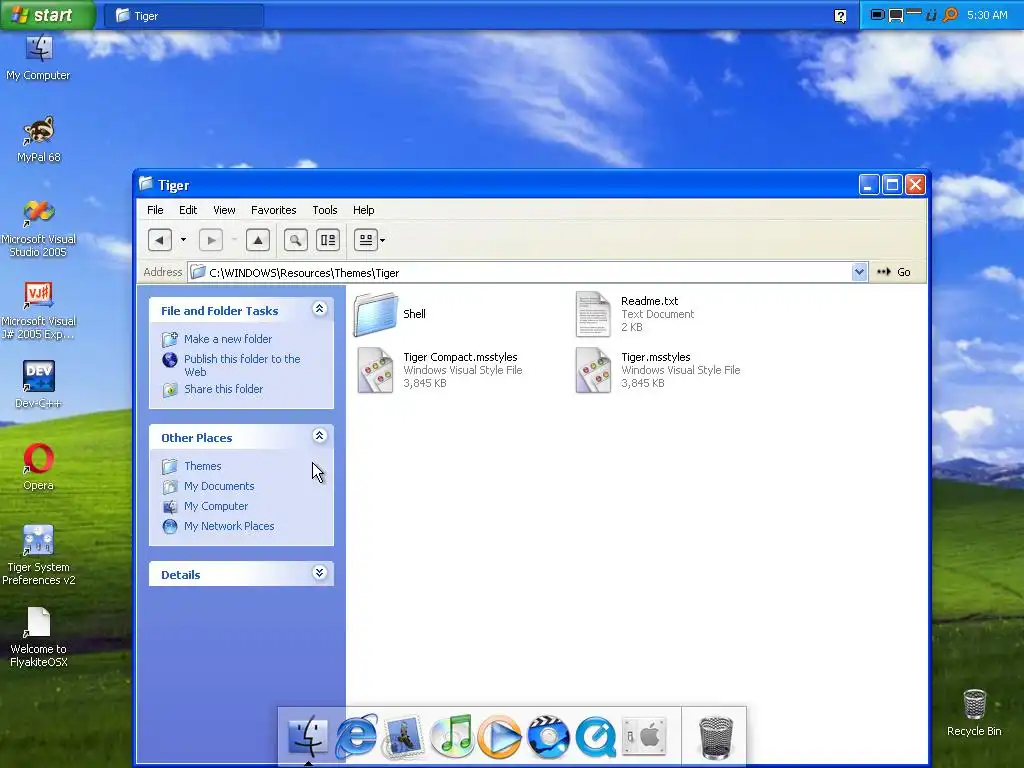Open the Mail stamp icon in dock
Viewport: 1024px width, 768px height.
404,737
